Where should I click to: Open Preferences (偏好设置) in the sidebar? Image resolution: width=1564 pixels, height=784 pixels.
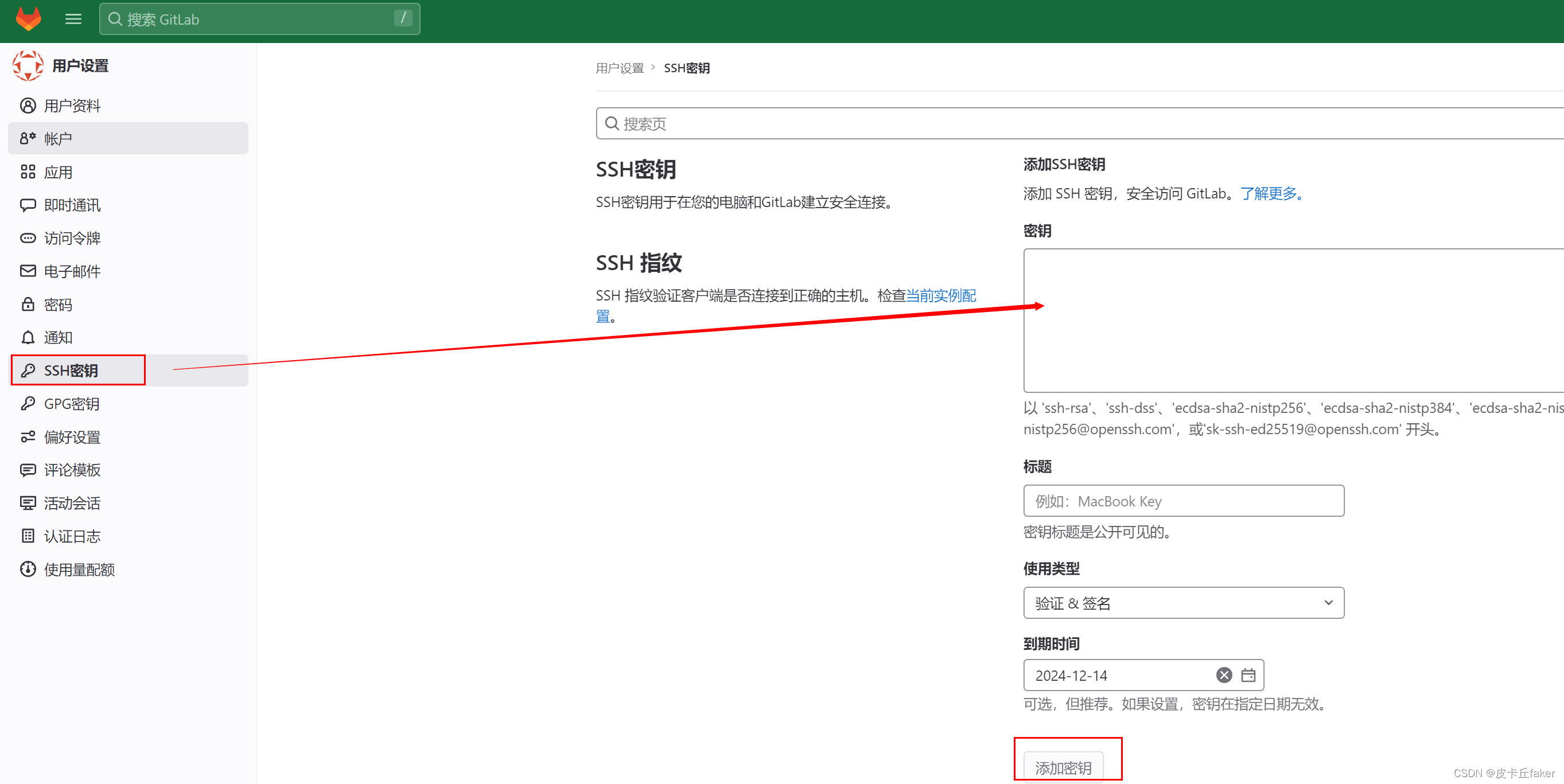click(x=72, y=437)
